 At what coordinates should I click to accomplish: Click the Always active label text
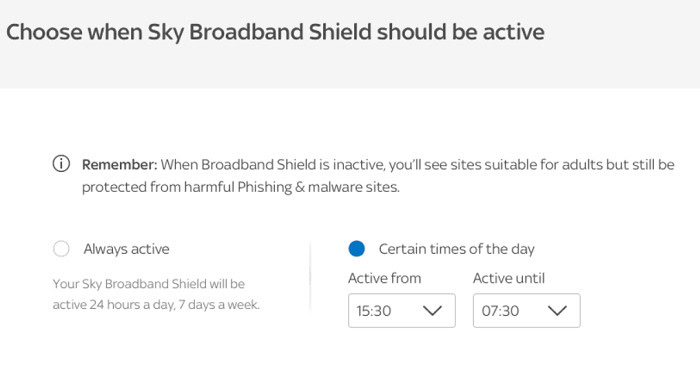(x=126, y=249)
